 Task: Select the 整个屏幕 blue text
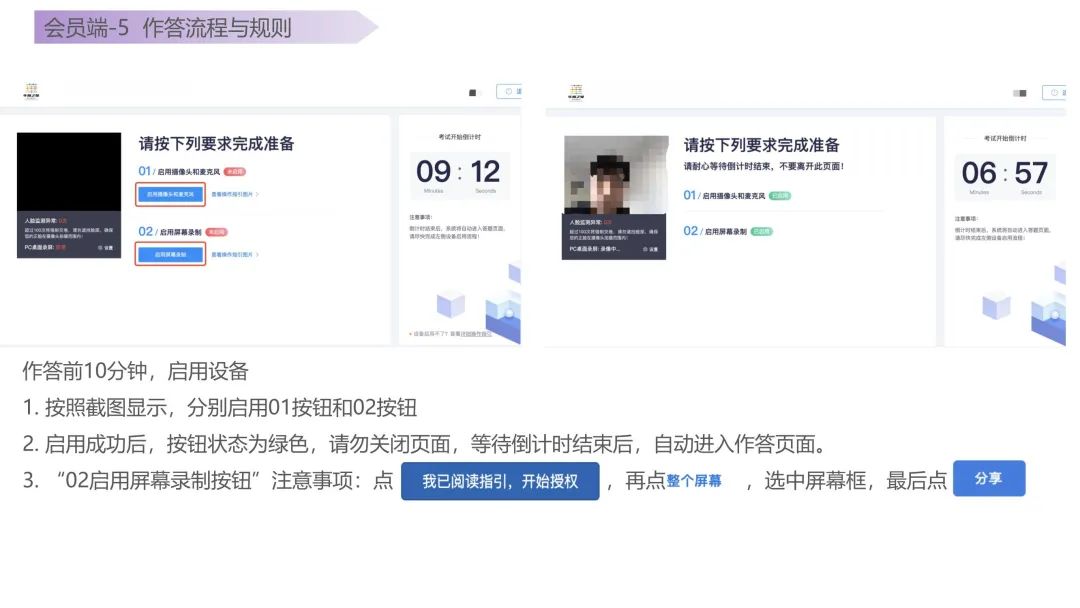click(694, 481)
